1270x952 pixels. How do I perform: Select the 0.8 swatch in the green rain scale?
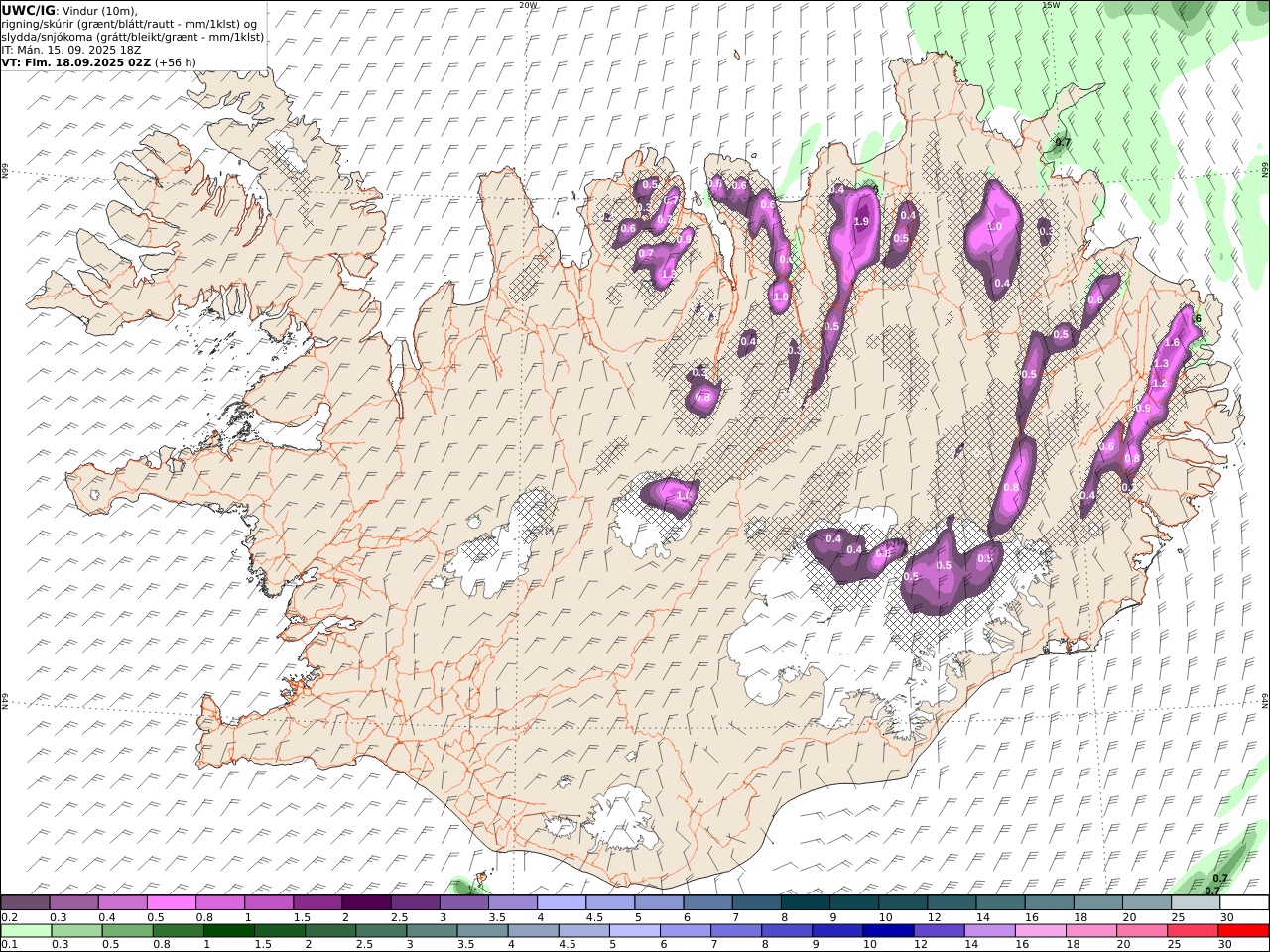178,931
